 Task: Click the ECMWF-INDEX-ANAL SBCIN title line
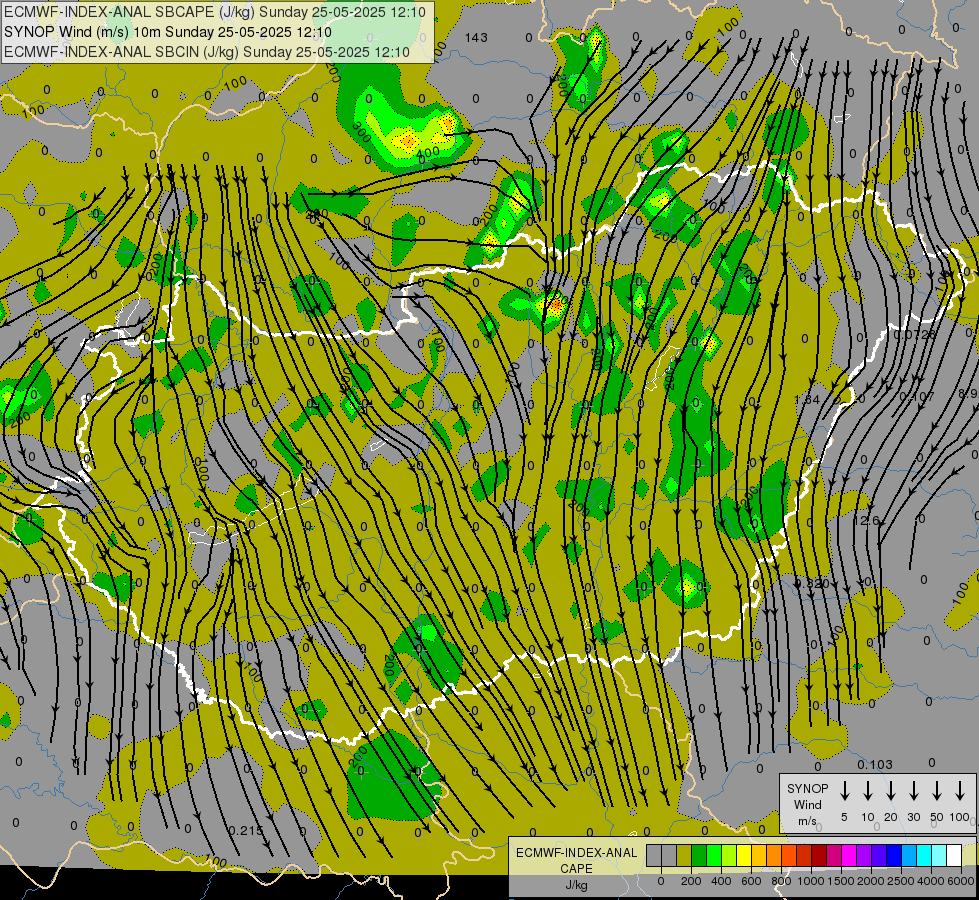207,52
